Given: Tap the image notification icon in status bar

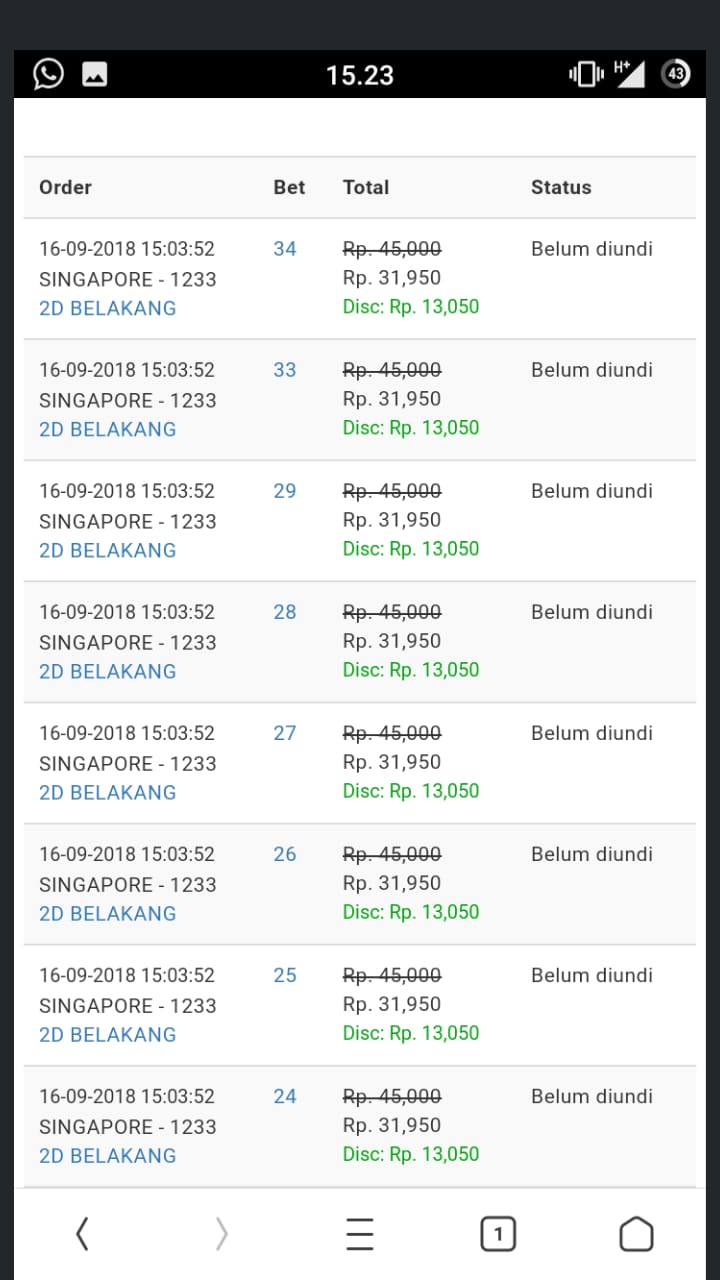Looking at the screenshot, I should coord(95,74).
